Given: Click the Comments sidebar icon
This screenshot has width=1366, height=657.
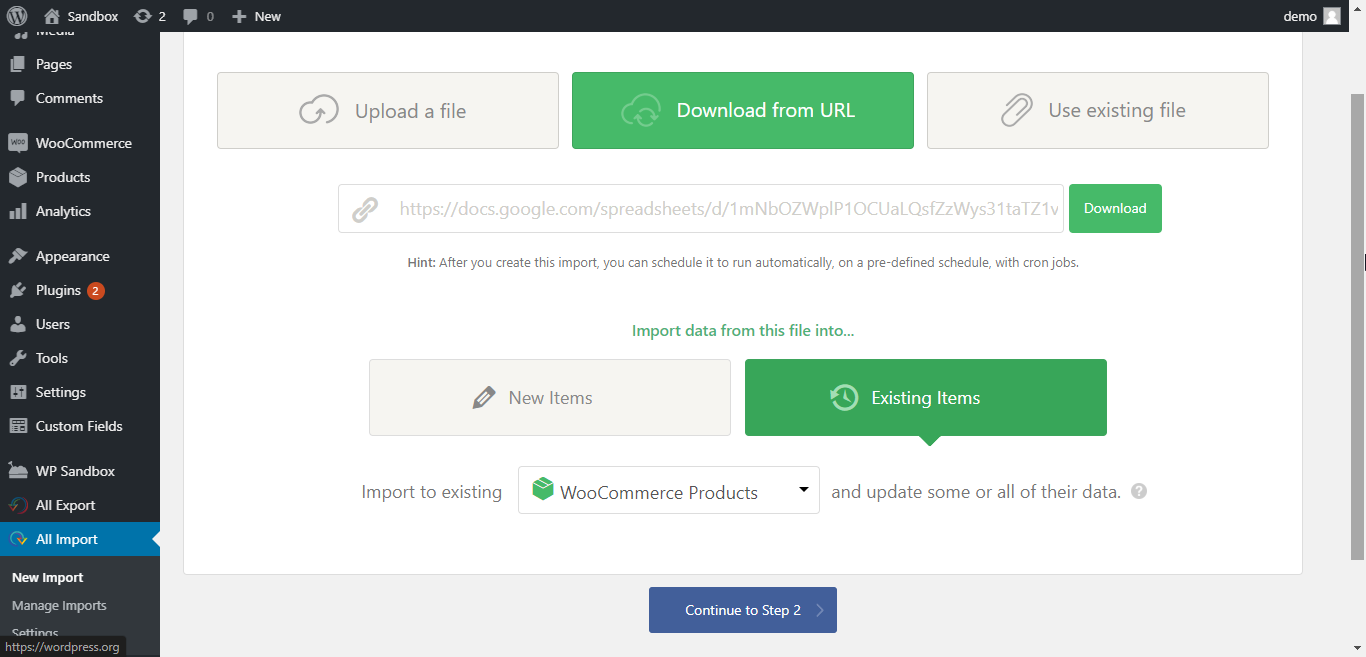Looking at the screenshot, I should click(18, 98).
